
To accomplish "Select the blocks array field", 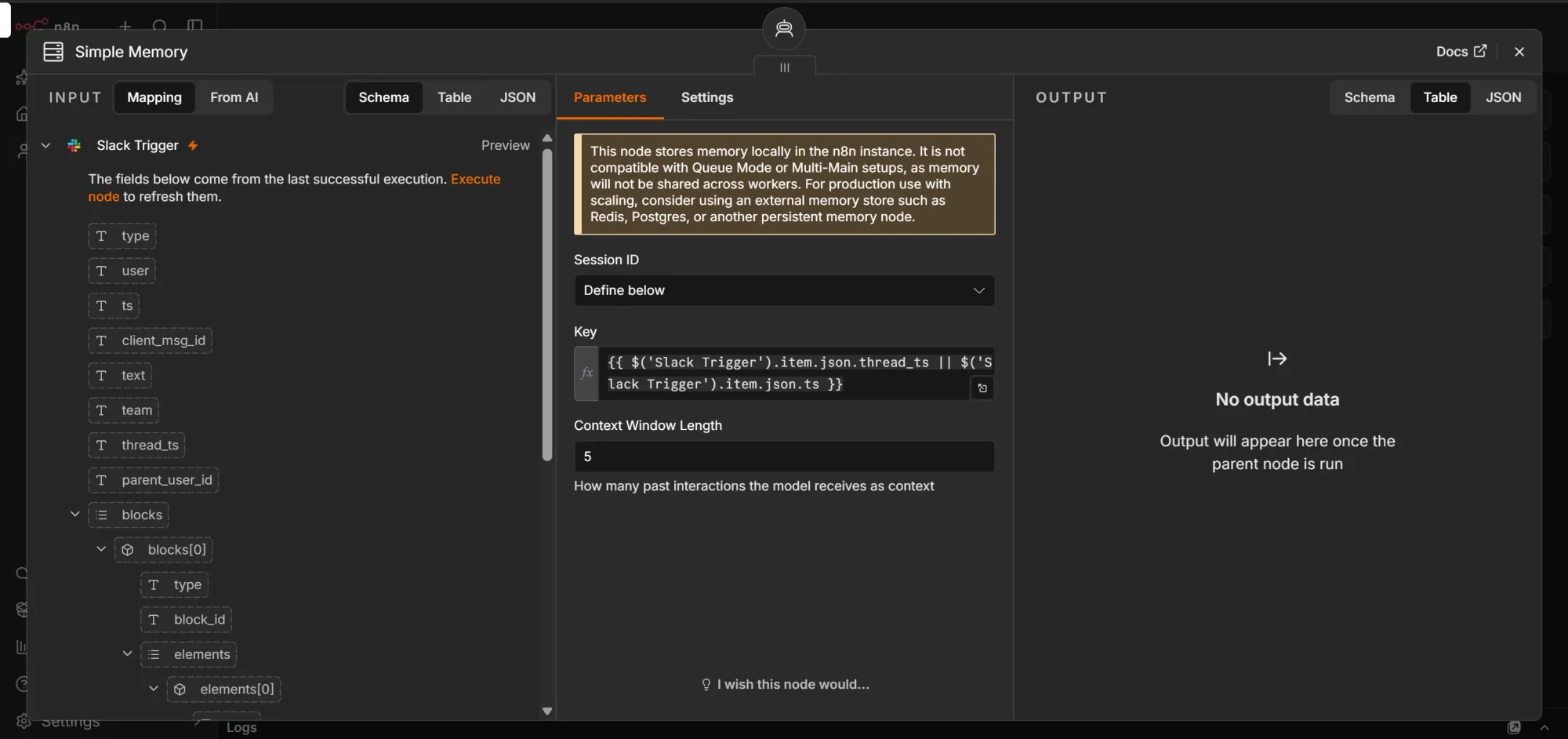I will pos(129,515).
